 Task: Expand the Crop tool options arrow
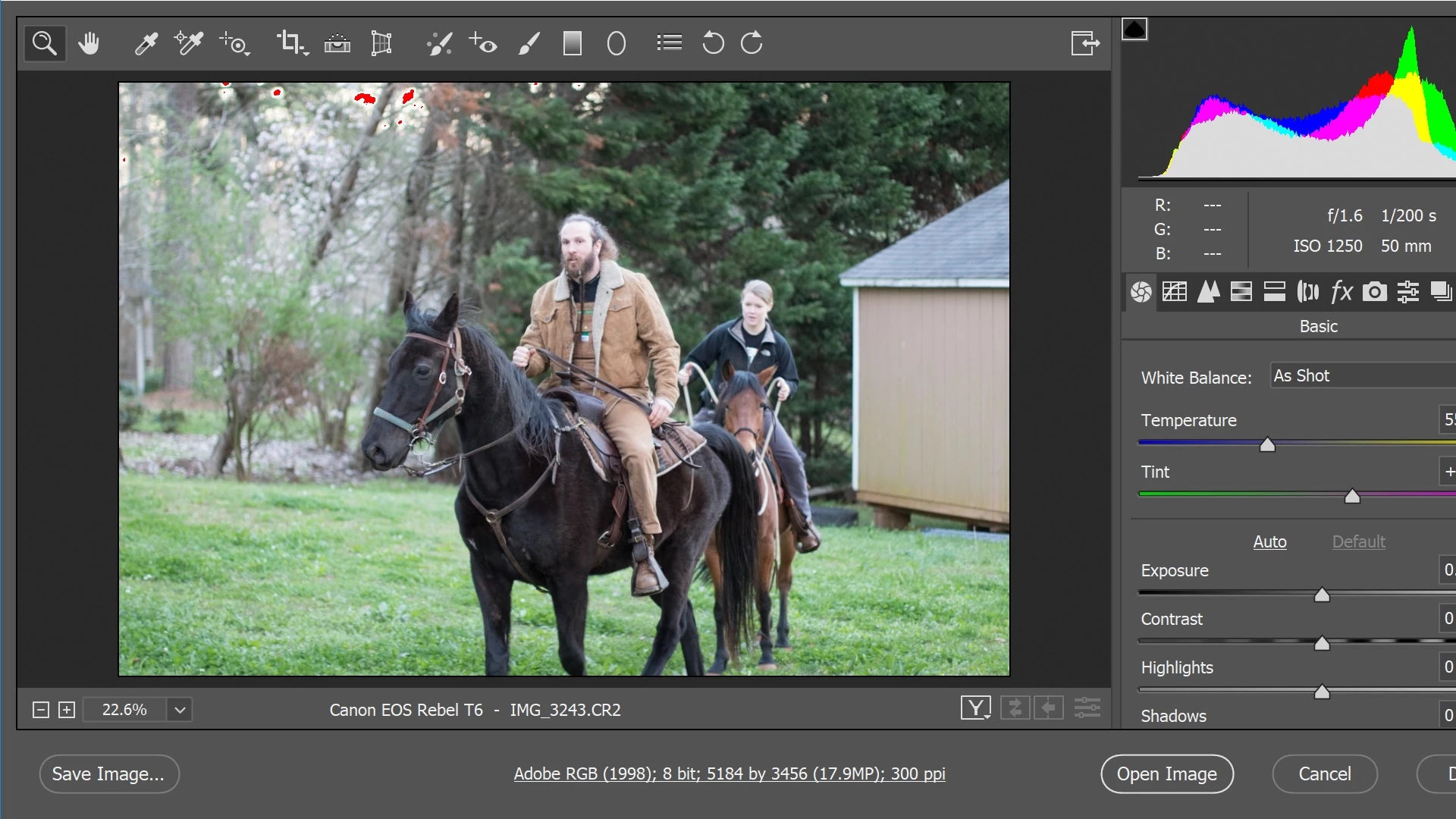tap(305, 53)
